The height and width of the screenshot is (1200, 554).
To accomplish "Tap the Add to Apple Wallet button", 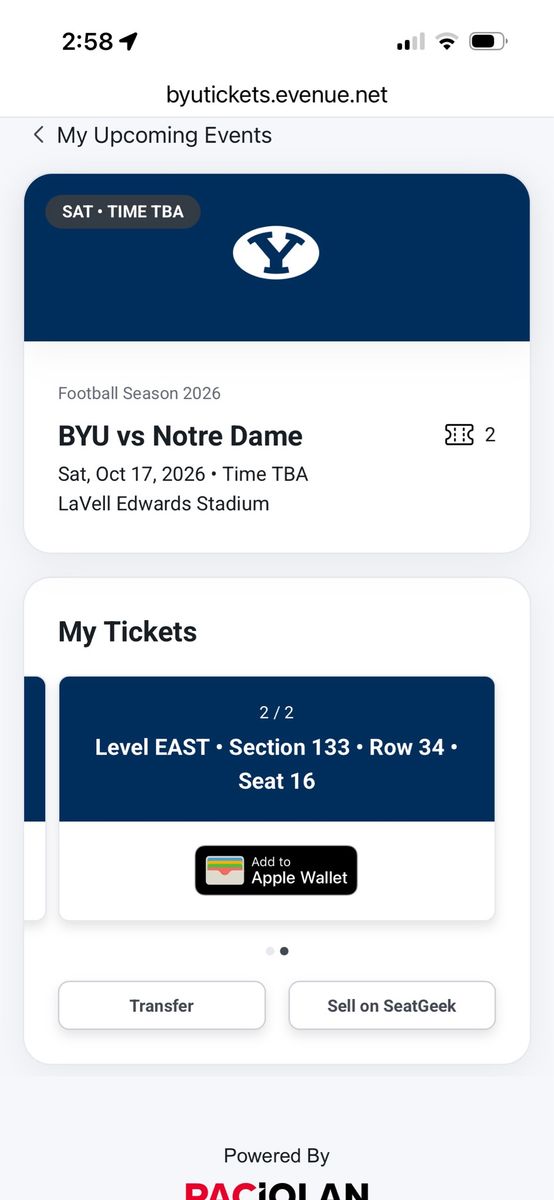I will [276, 870].
